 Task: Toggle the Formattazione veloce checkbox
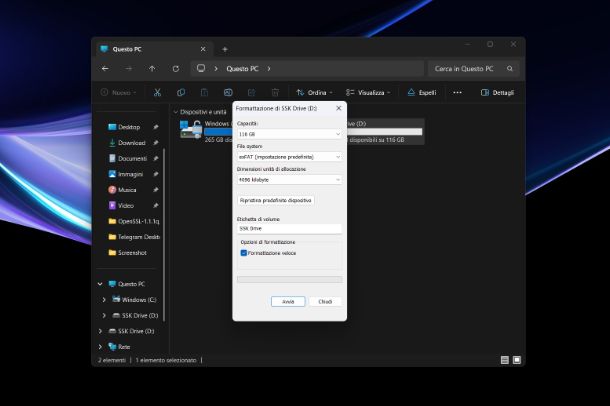pos(244,253)
